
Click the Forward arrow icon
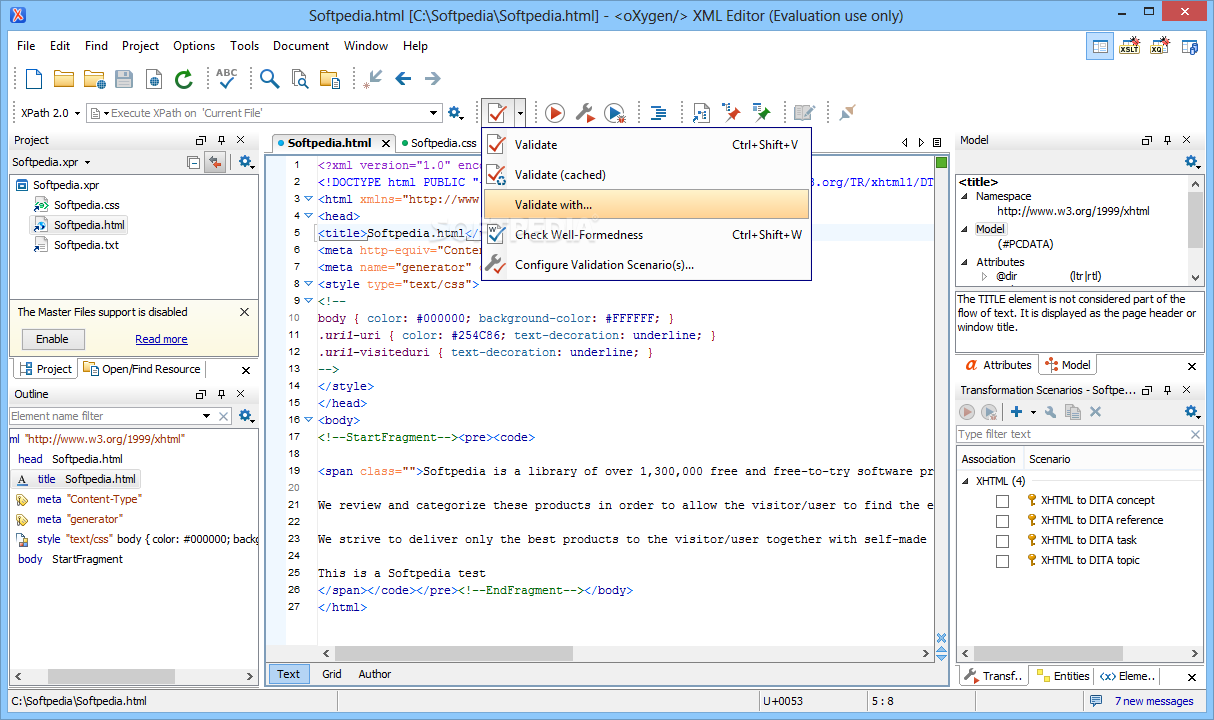(x=432, y=78)
